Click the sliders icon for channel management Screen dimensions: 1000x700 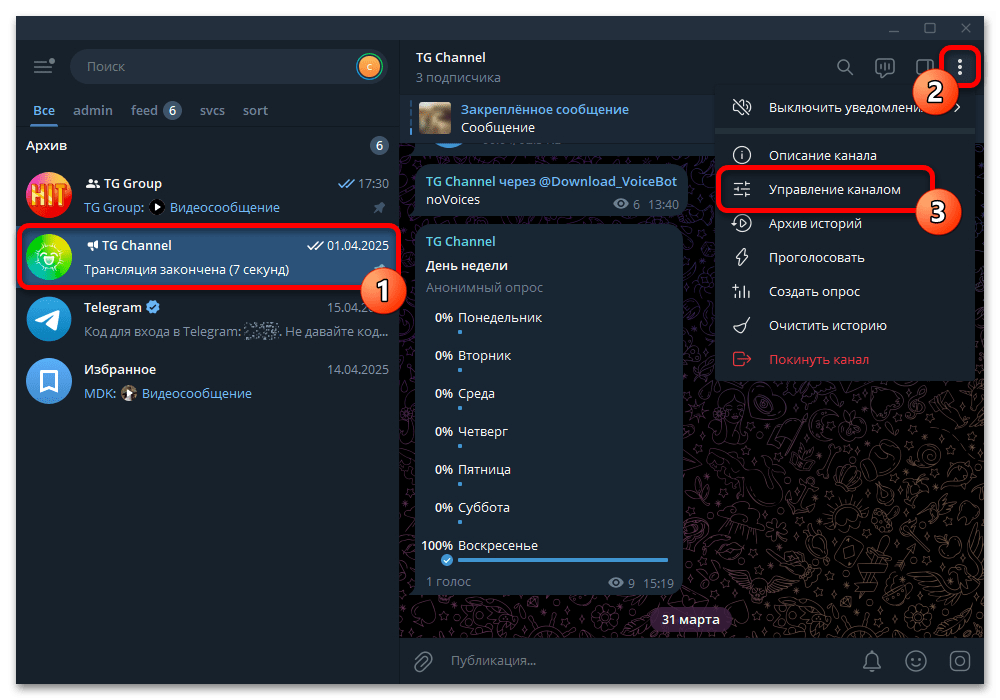742,189
